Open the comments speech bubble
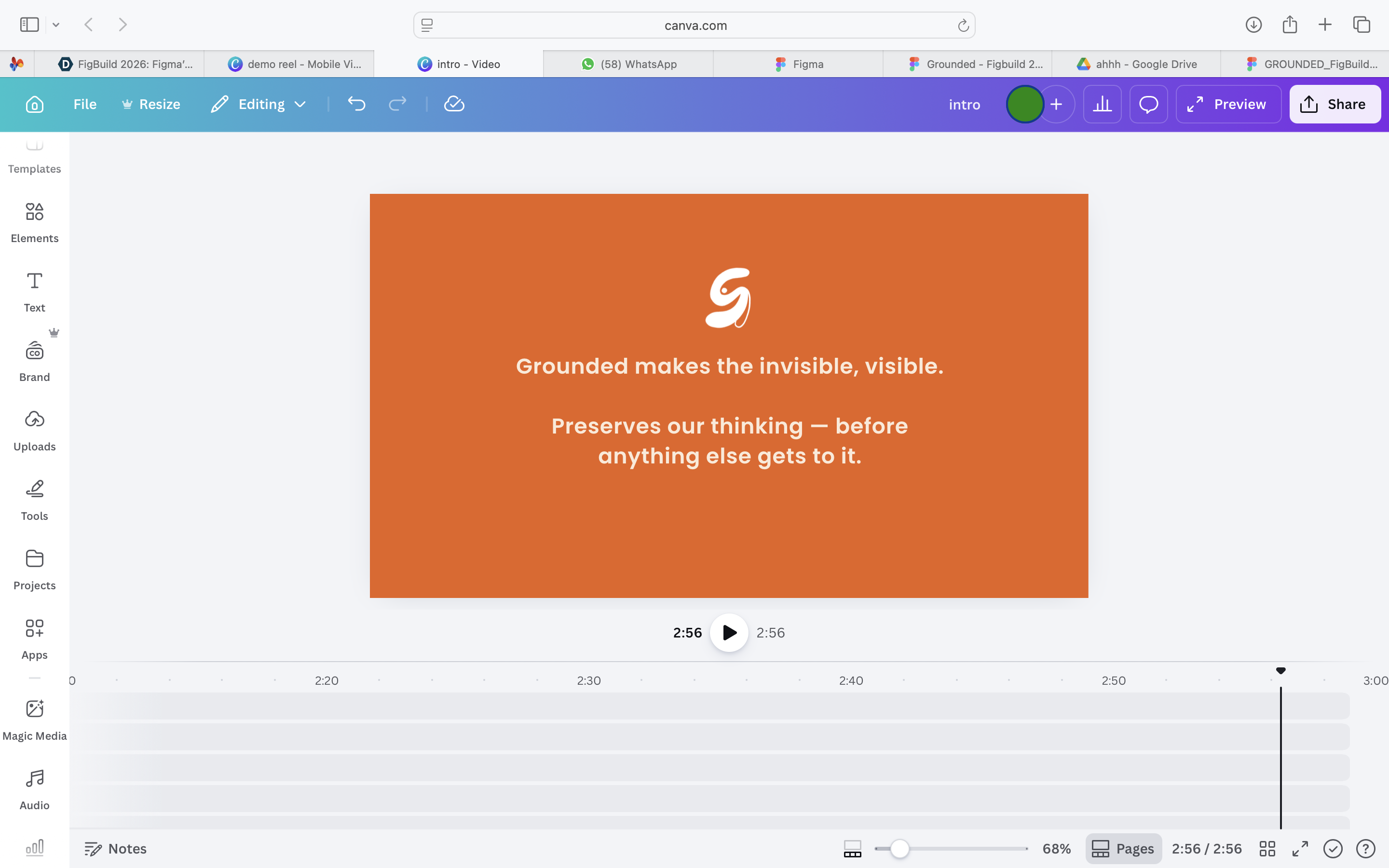This screenshot has width=1389, height=868. [1148, 104]
